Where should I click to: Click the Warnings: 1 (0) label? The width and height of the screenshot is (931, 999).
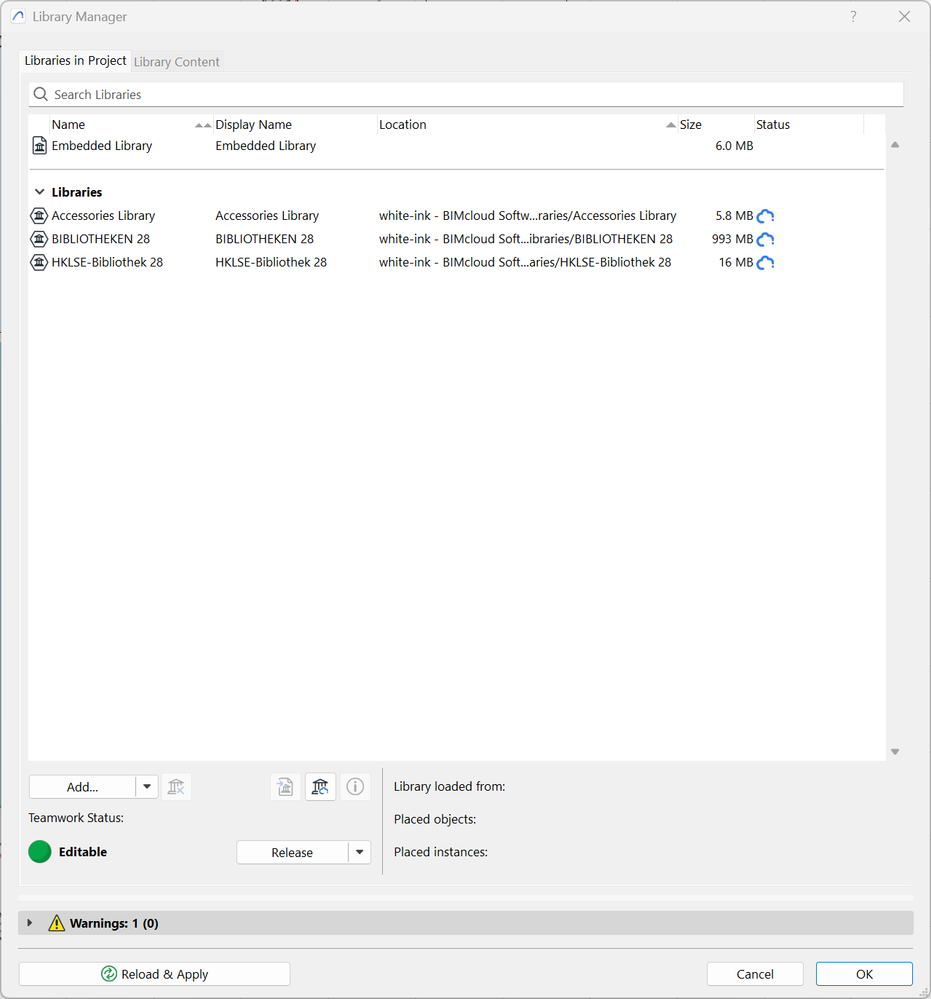pos(114,923)
